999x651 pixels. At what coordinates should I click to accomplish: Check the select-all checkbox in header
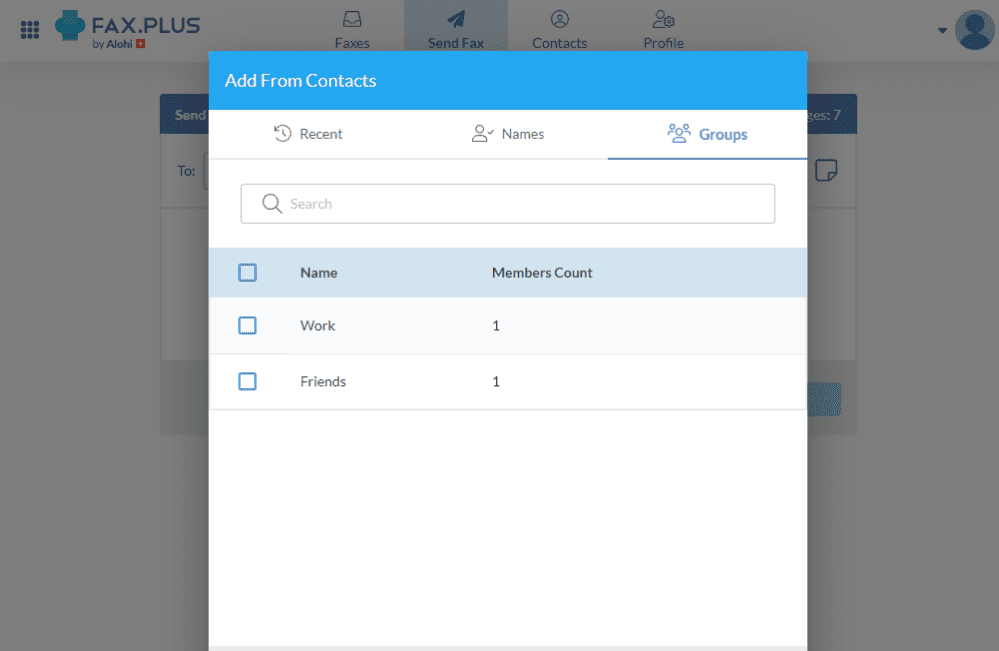[x=247, y=272]
